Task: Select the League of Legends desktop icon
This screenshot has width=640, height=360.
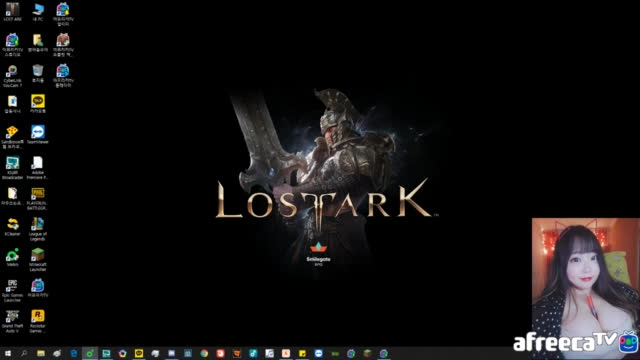Action: (x=38, y=229)
